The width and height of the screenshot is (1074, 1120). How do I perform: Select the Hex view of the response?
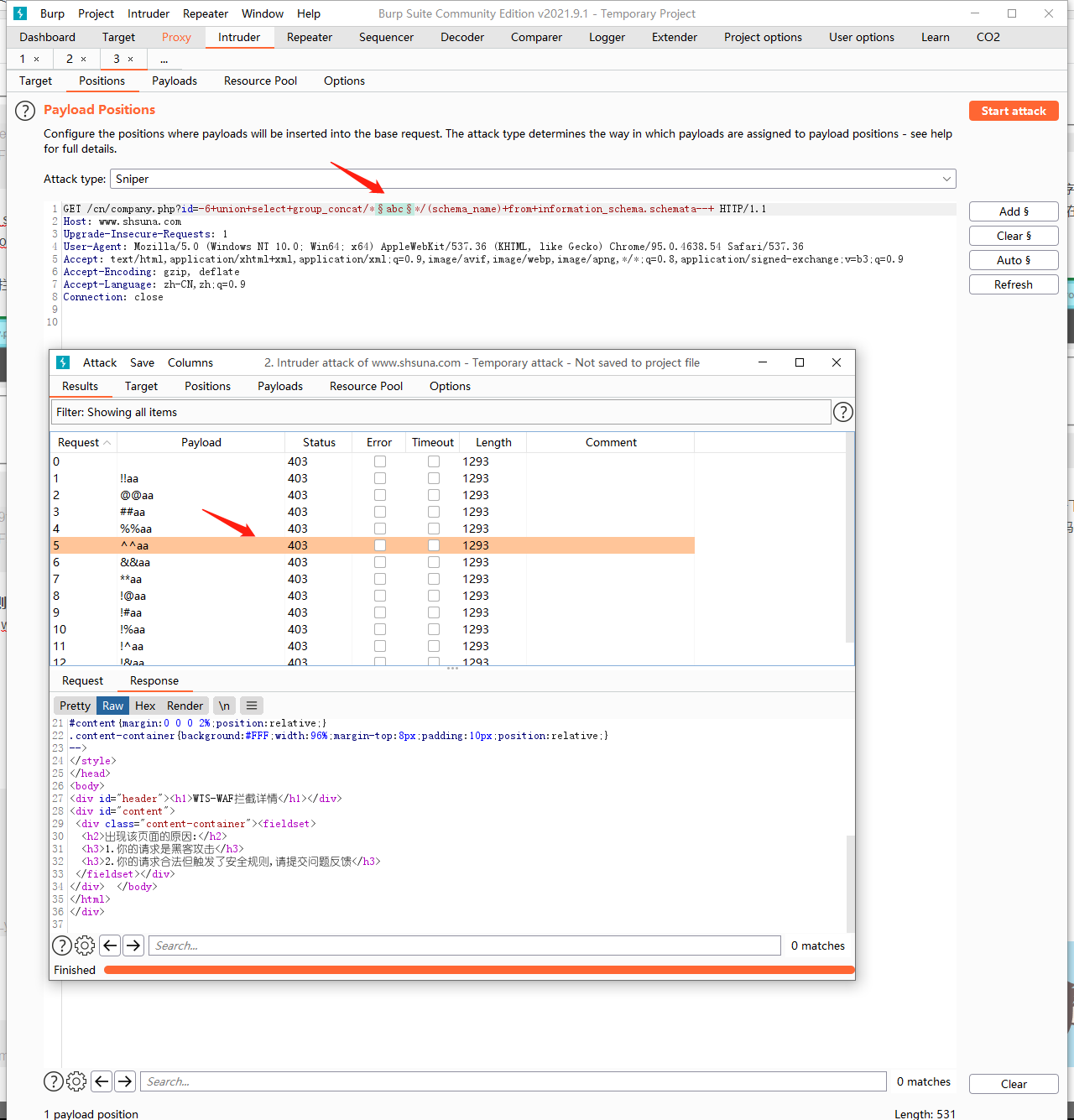pos(145,706)
